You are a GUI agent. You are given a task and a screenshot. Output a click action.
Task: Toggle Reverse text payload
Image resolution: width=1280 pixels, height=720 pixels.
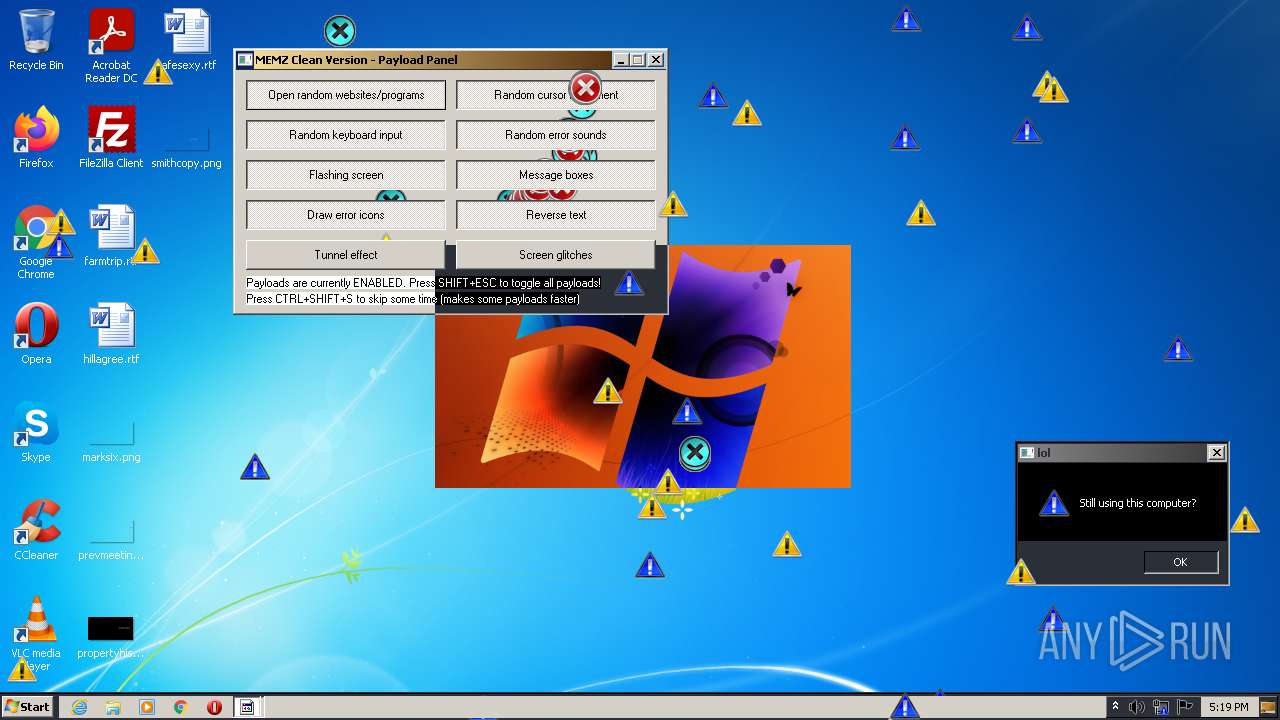click(x=556, y=215)
